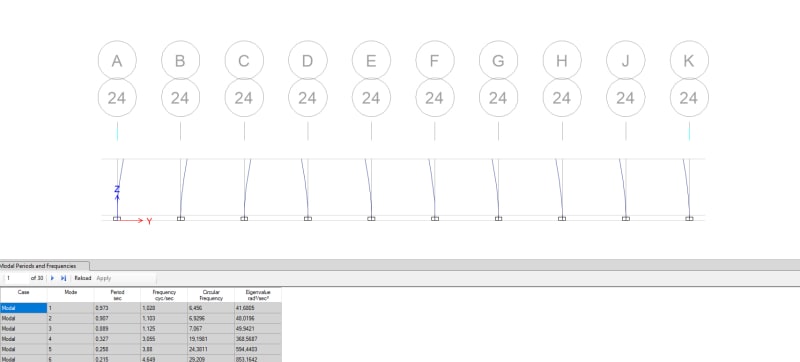Click grid bubble C
The height and width of the screenshot is (362, 800).
(244, 60)
